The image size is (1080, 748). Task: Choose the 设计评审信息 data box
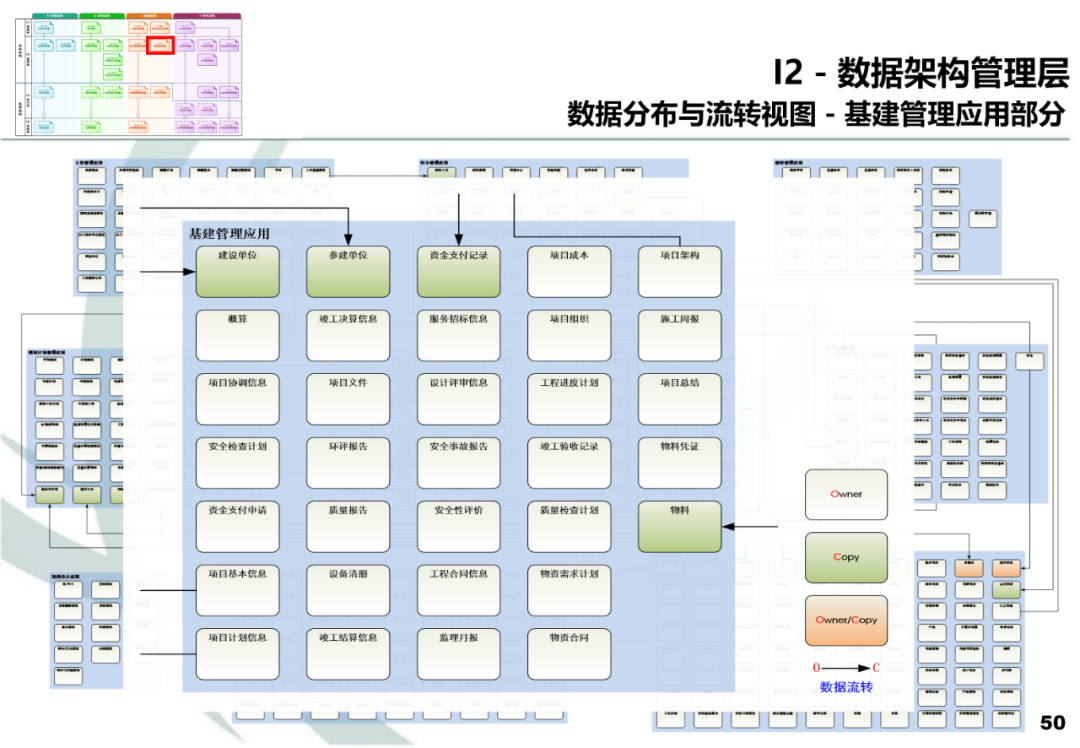[x=459, y=399]
